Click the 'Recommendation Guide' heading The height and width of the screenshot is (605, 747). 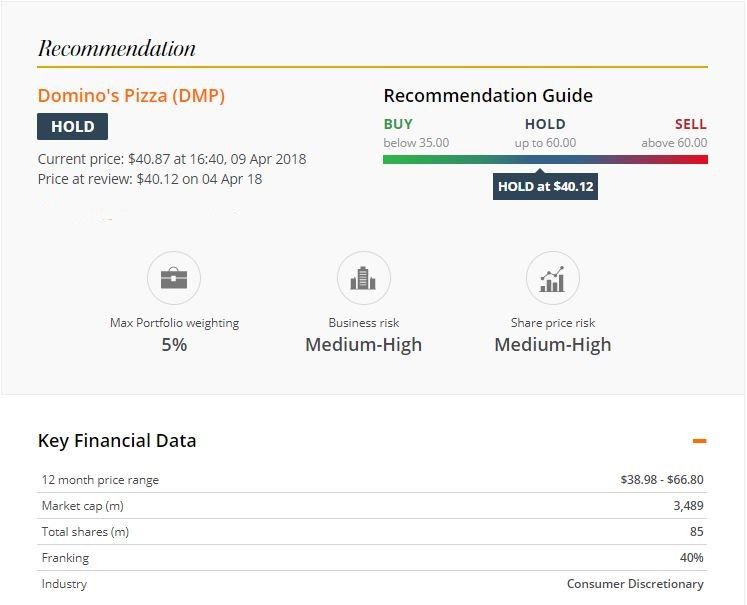pyautogui.click(x=488, y=96)
